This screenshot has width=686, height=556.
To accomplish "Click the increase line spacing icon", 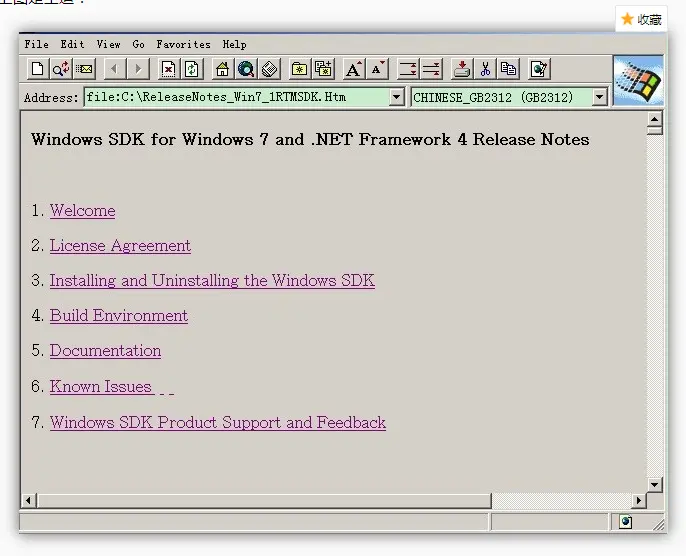I will (x=407, y=69).
